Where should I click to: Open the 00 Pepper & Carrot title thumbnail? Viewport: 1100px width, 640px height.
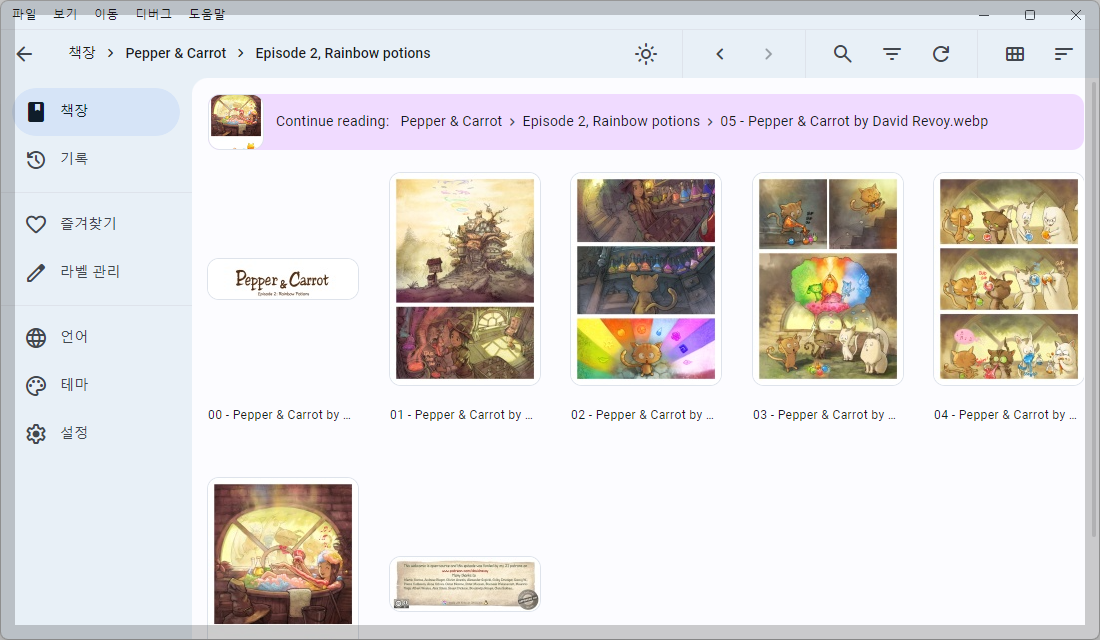[283, 279]
